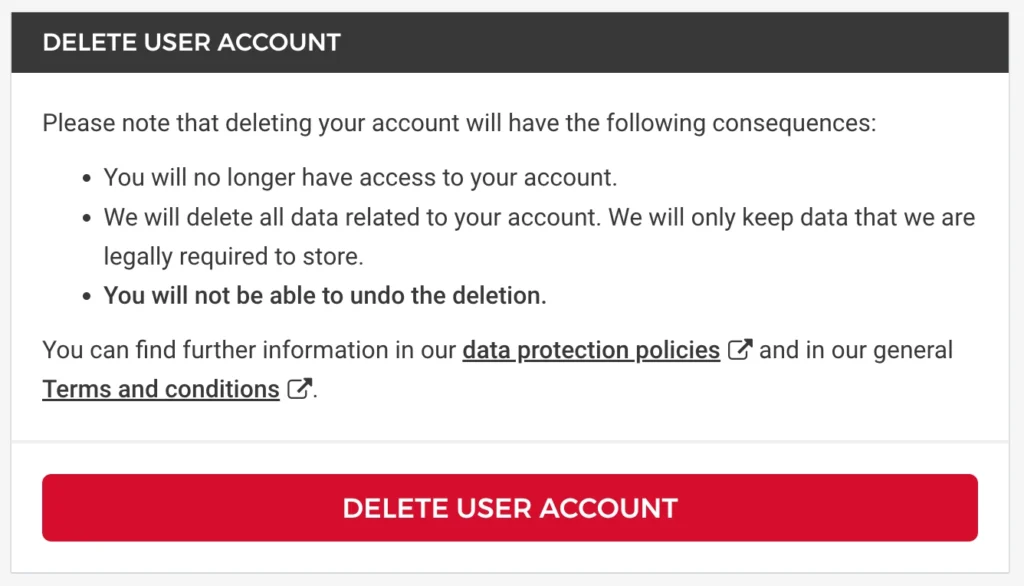Click the consequences introduction sentence
1024x586 pixels.
[x=459, y=122]
